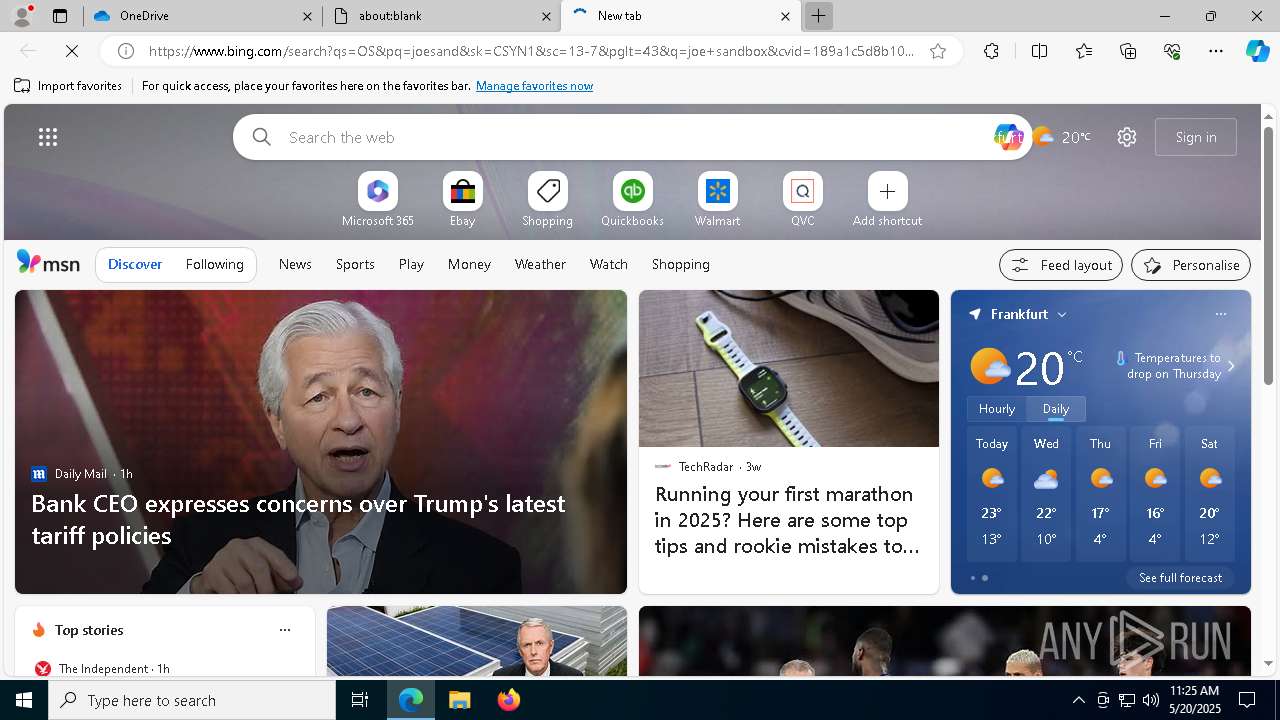
Task: Open the News category
Action: (295, 264)
